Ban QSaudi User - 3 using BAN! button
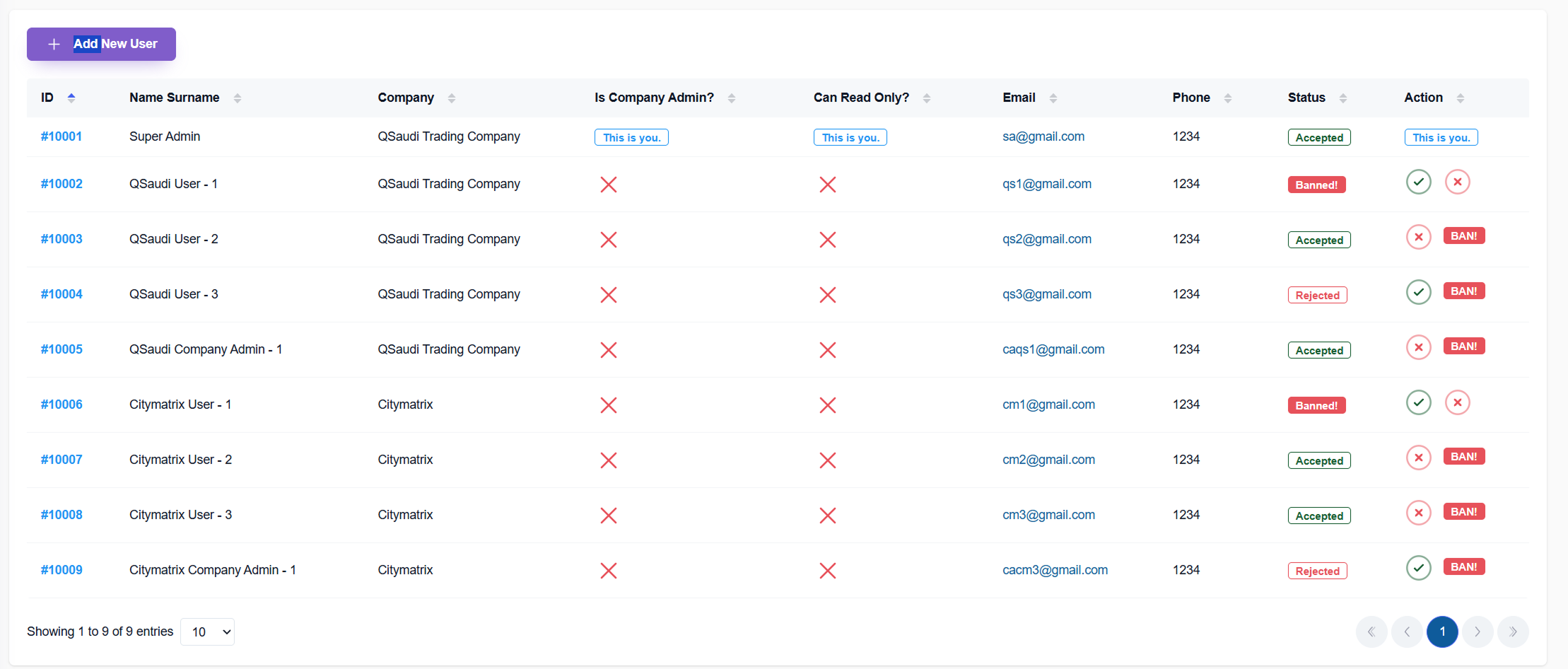 pyautogui.click(x=1463, y=291)
